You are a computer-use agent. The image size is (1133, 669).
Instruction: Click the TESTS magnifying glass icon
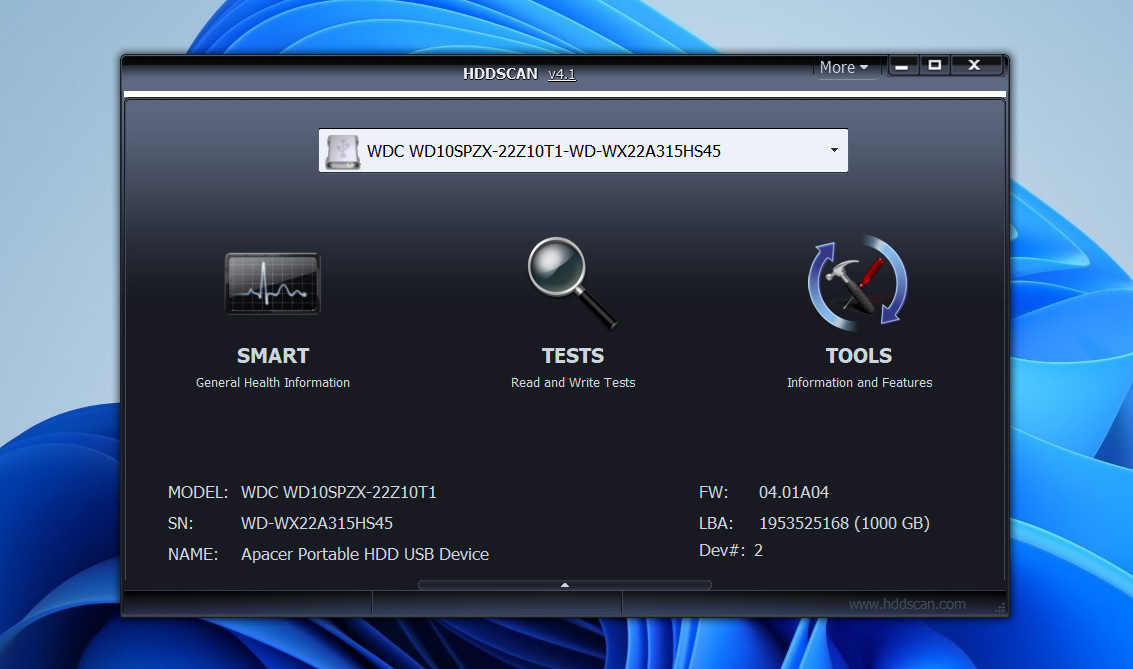[572, 283]
